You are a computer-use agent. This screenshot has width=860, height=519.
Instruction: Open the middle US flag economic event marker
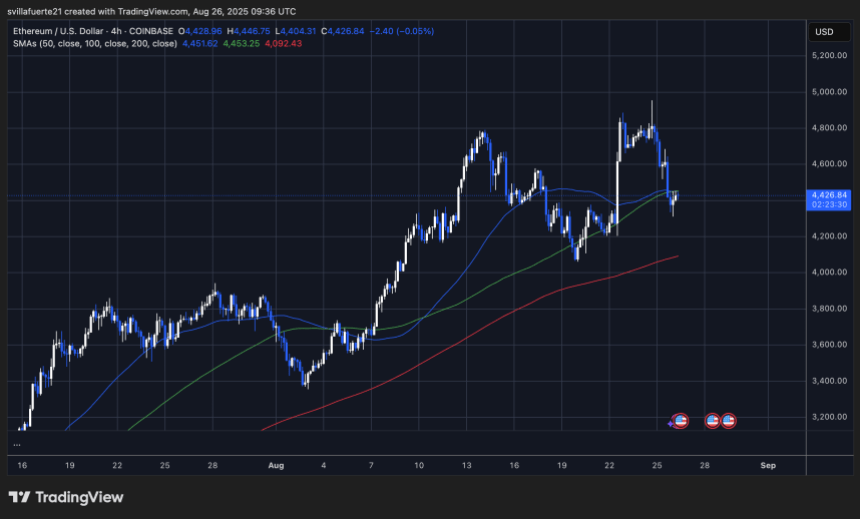(x=713, y=421)
